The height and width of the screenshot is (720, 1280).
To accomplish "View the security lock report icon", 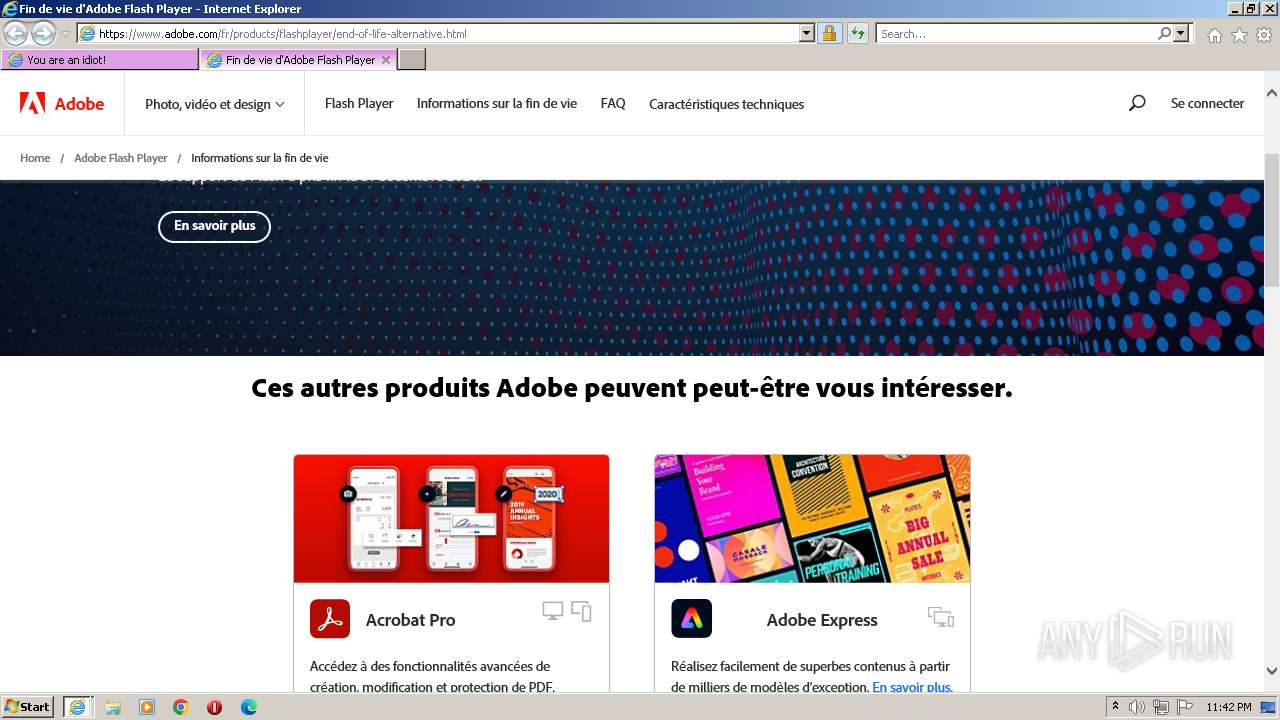I will [829, 33].
